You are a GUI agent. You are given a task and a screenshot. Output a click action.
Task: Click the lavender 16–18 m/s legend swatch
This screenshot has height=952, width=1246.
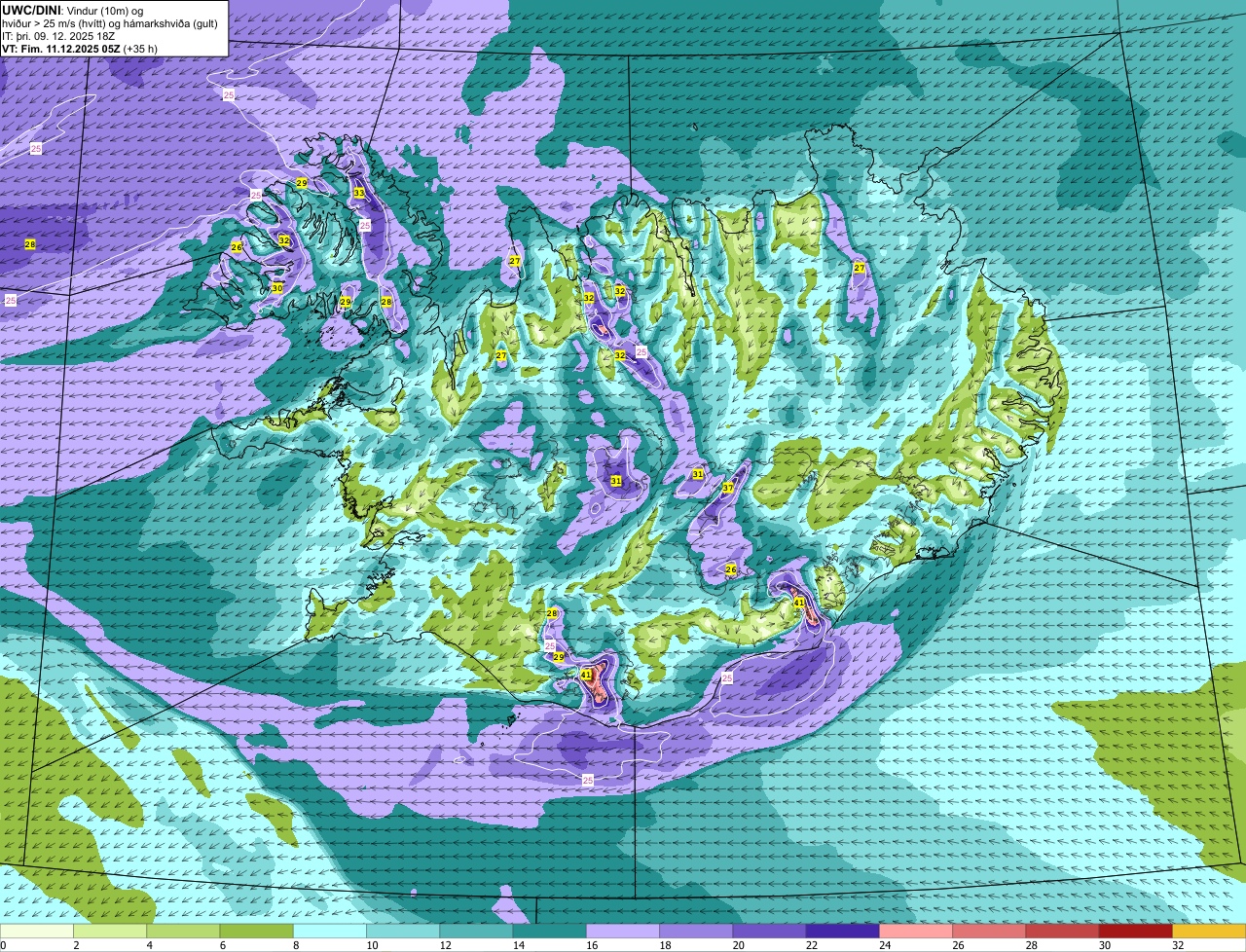pyautogui.click(x=623, y=931)
